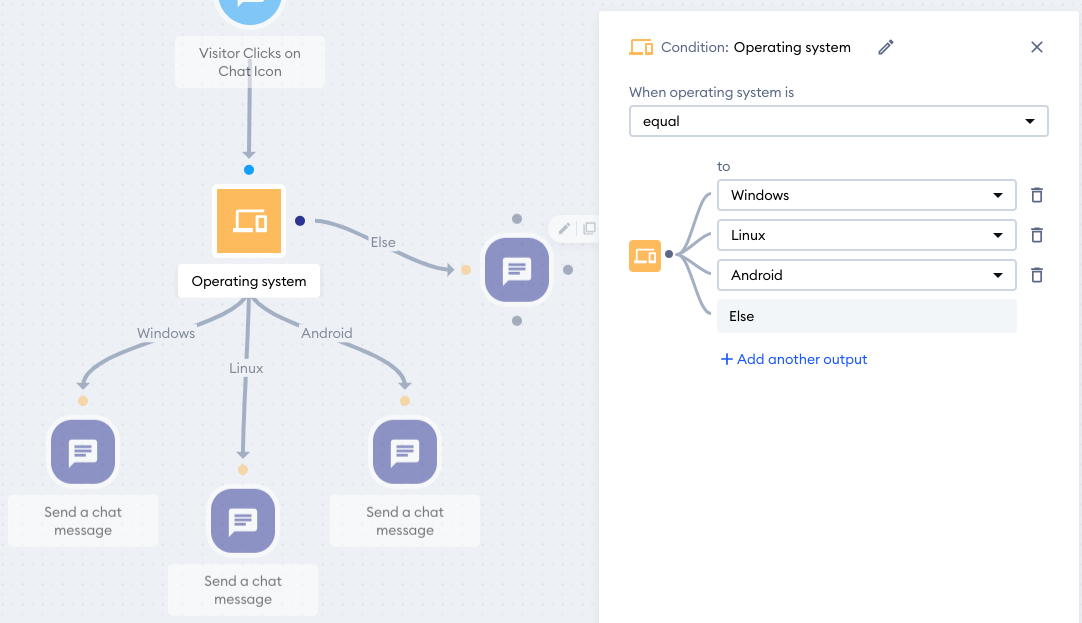Viewport: 1082px width, 623px height.
Task: Open the 'equal' operator dropdown
Action: pyautogui.click(x=838, y=121)
